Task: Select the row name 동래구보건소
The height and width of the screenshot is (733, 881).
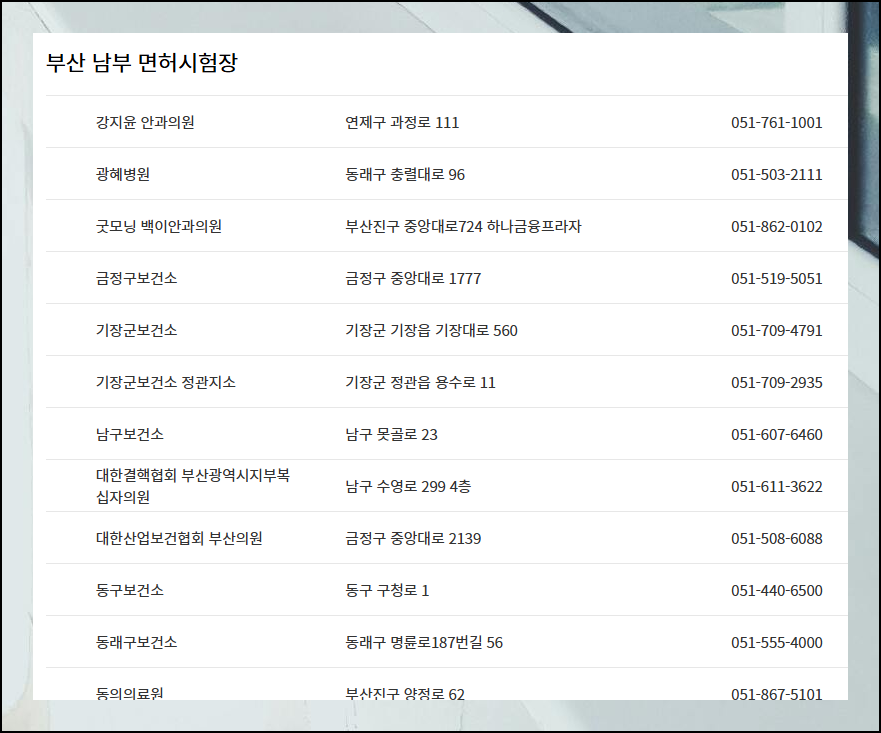Action: tap(137, 643)
